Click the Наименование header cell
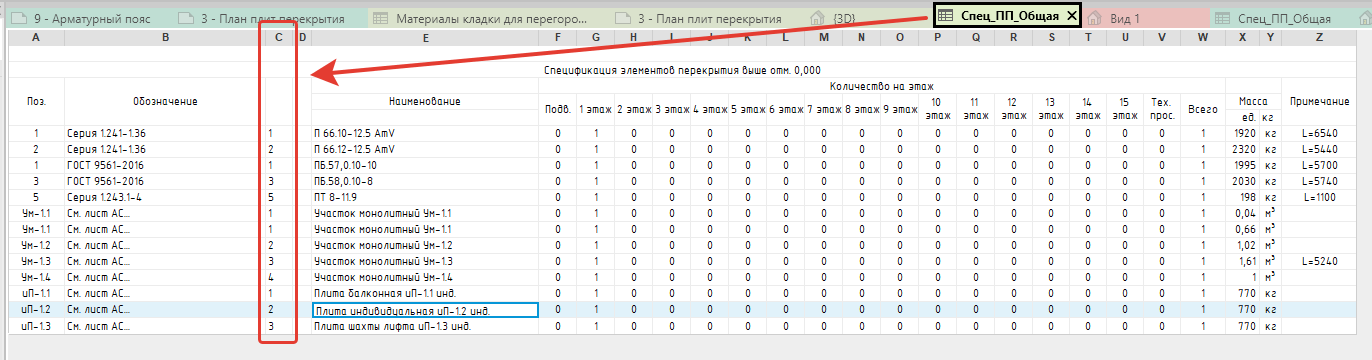This screenshot has height=360, width=1372. [425, 102]
